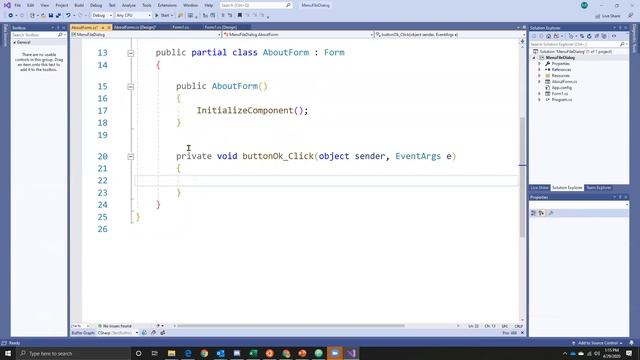This screenshot has height=360, width=640.
Task: Click the Search Toolbox field
Action: 38,35
